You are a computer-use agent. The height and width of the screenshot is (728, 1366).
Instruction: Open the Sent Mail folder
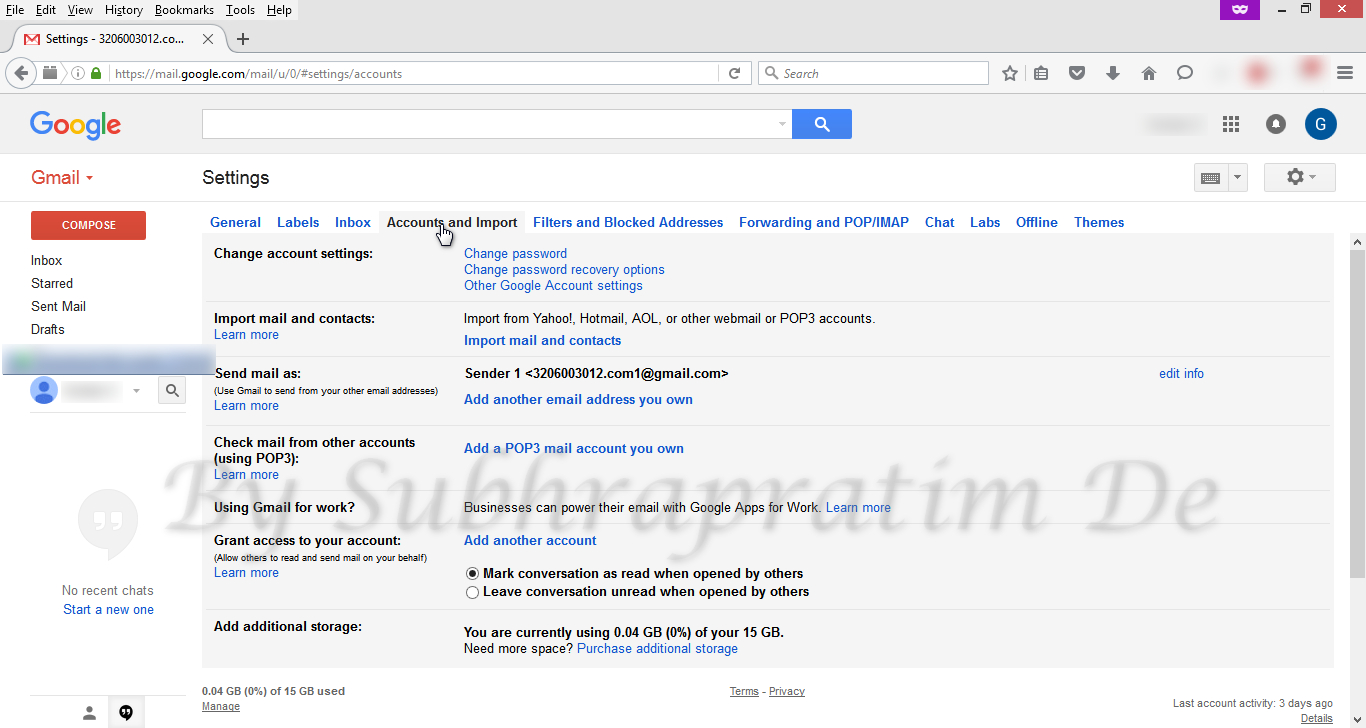pos(58,307)
